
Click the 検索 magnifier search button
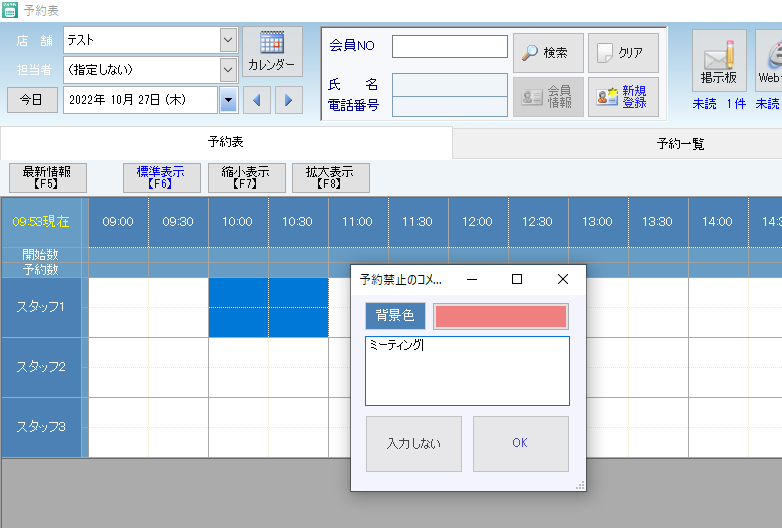tap(548, 53)
